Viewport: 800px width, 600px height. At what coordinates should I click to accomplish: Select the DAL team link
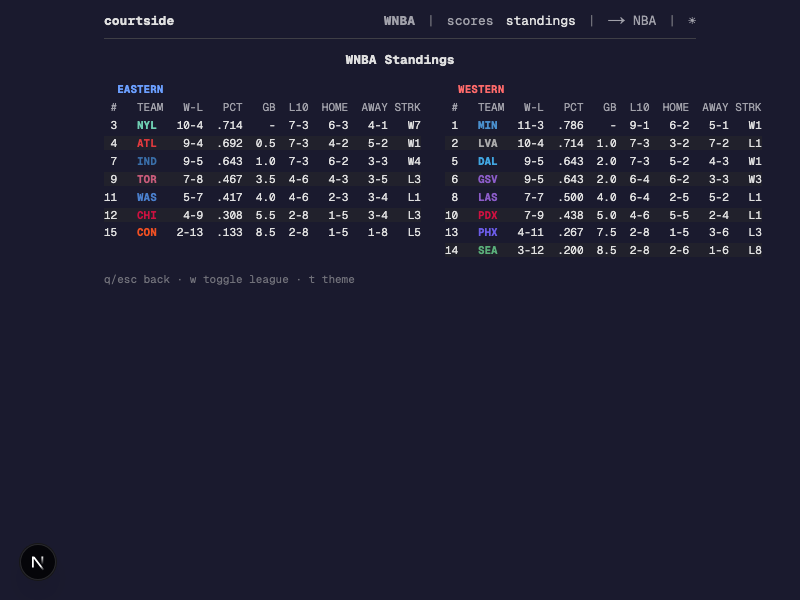(487, 161)
